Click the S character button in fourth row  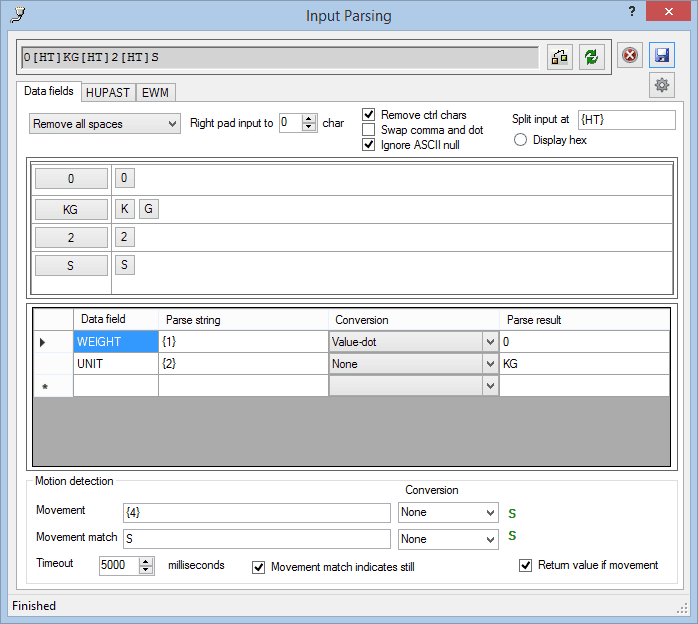point(125,265)
